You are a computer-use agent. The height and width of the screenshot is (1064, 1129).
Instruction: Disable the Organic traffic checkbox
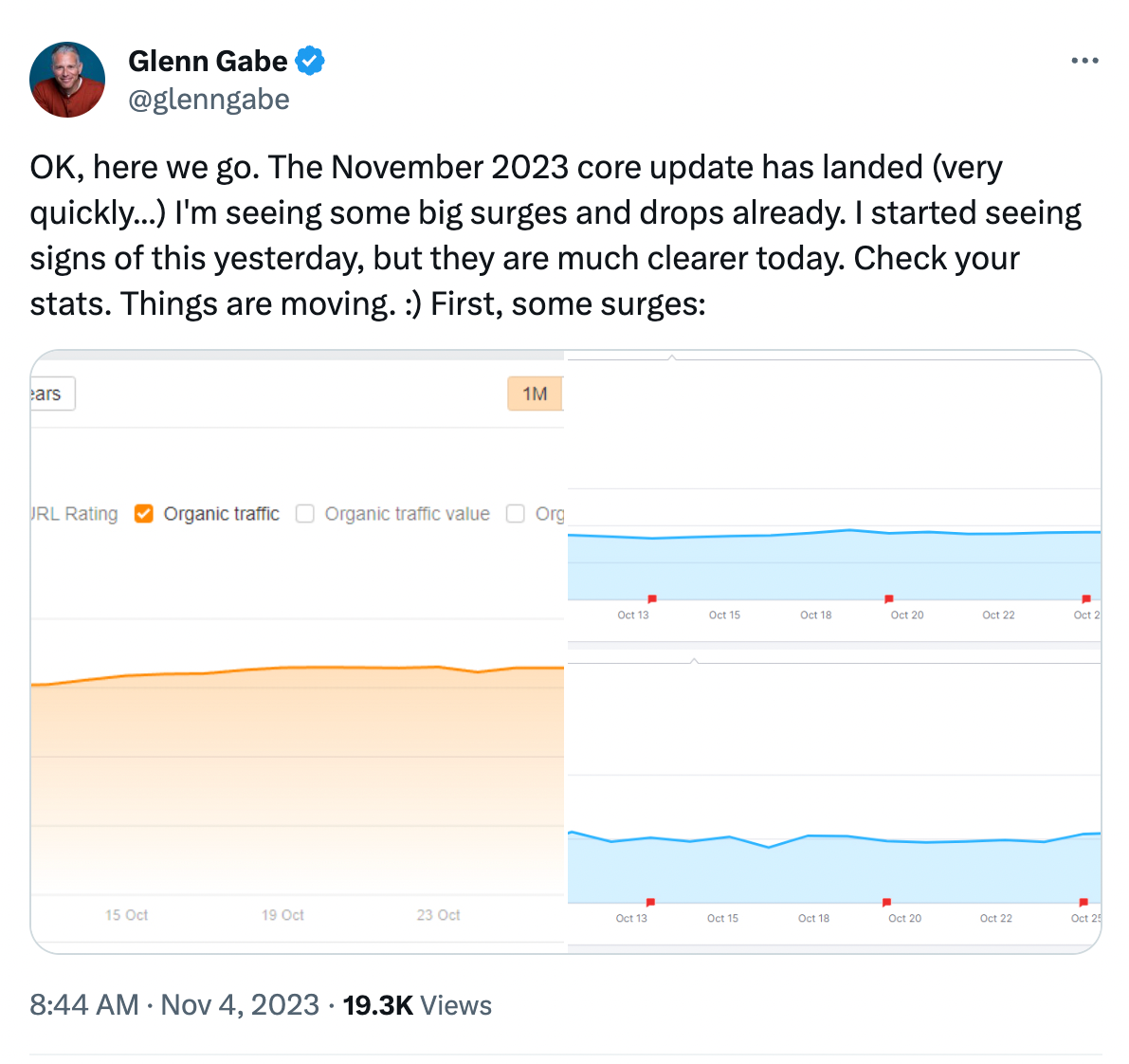[143, 513]
